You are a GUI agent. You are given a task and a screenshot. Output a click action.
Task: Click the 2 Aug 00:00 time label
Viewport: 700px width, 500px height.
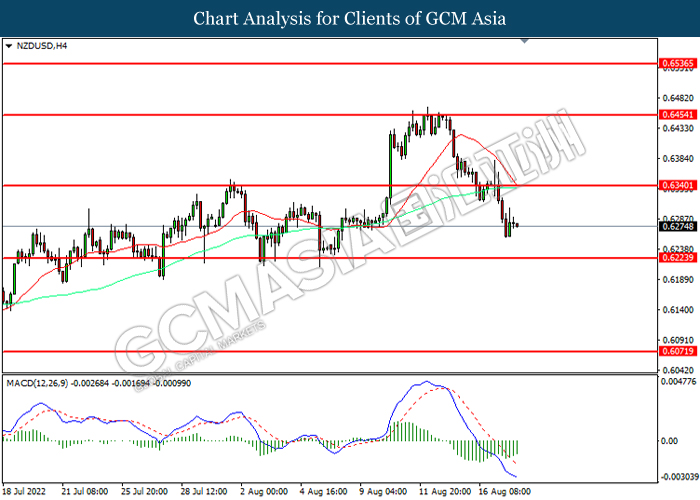pyautogui.click(x=264, y=492)
